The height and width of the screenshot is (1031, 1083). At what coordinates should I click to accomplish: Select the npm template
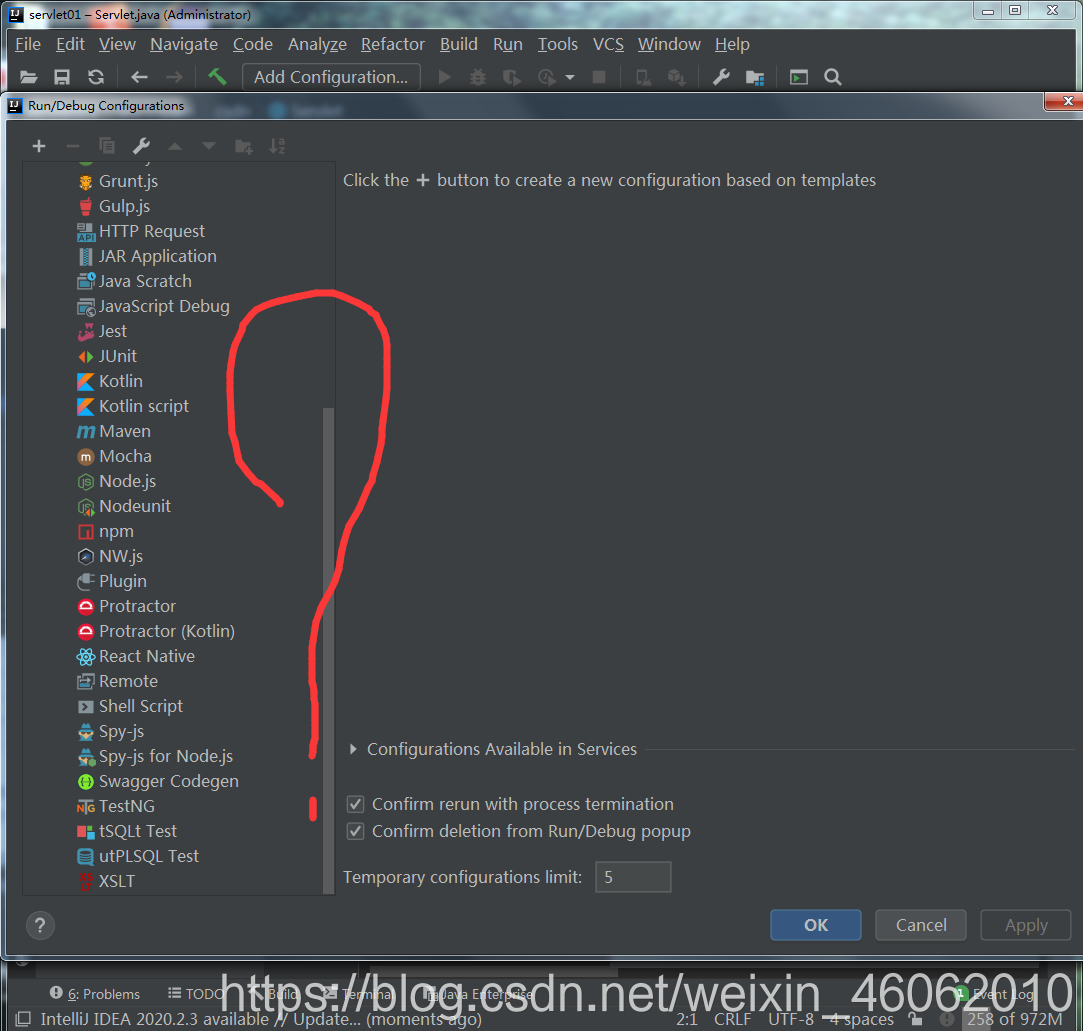(116, 531)
